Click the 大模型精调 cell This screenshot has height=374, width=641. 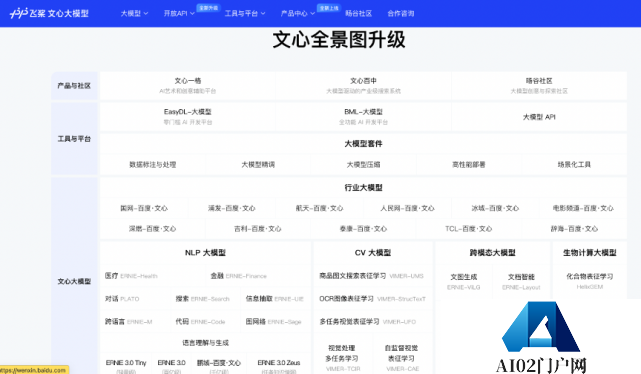[258, 165]
